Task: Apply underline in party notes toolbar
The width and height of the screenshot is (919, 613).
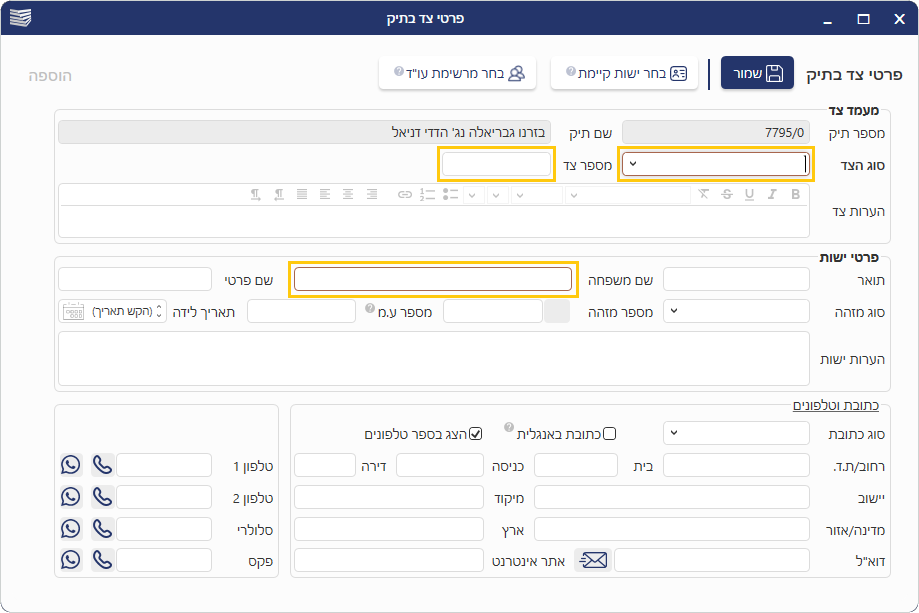Action: (x=749, y=194)
